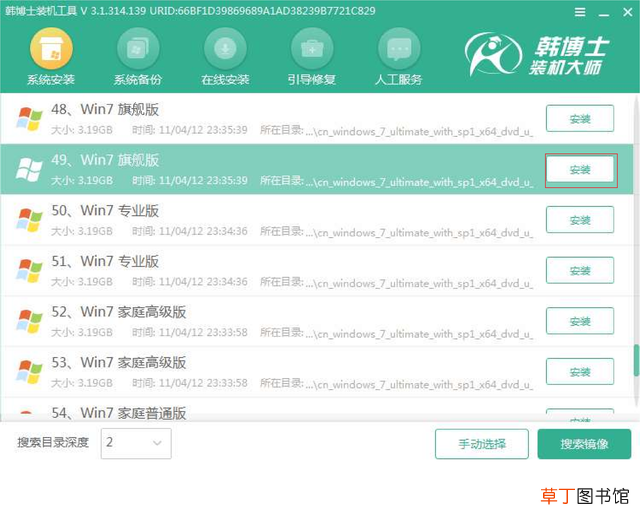The width and height of the screenshot is (640, 531).
Task: Select the title '49、Win7 旗舰版'
Action: click(x=105, y=160)
